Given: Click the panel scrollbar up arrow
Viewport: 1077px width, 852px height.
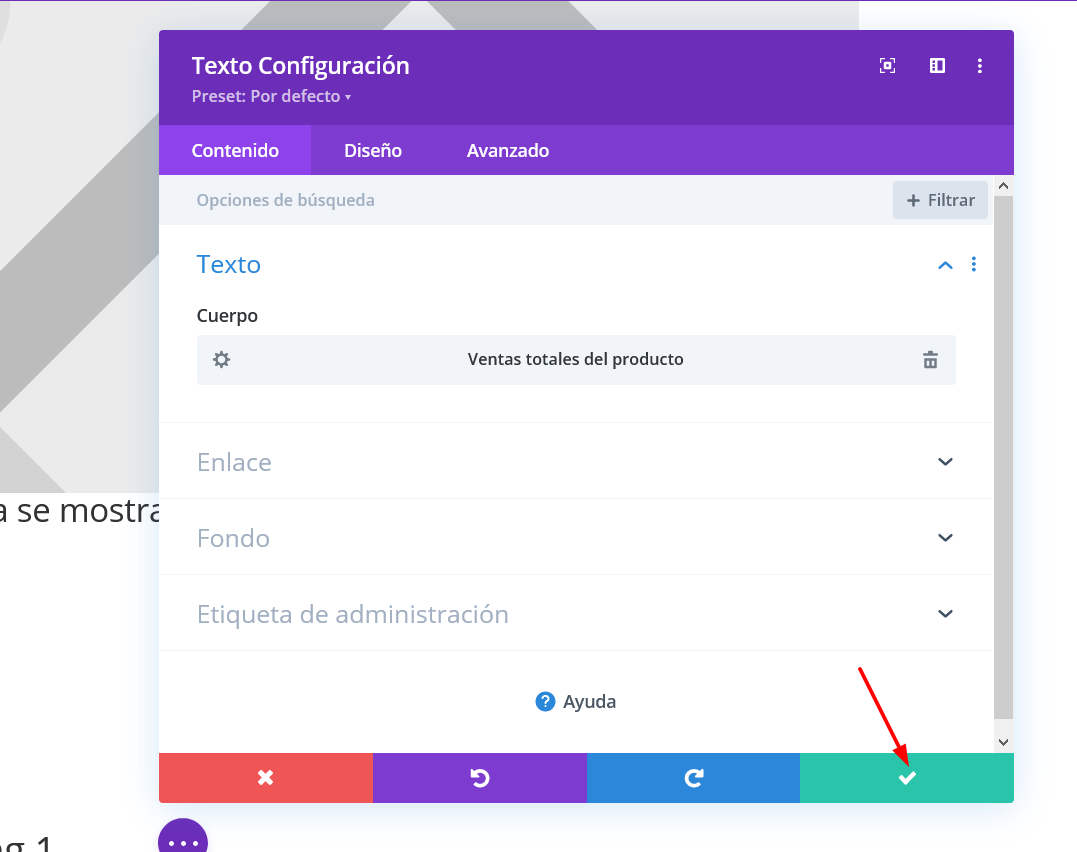Looking at the screenshot, I should click(1004, 186).
